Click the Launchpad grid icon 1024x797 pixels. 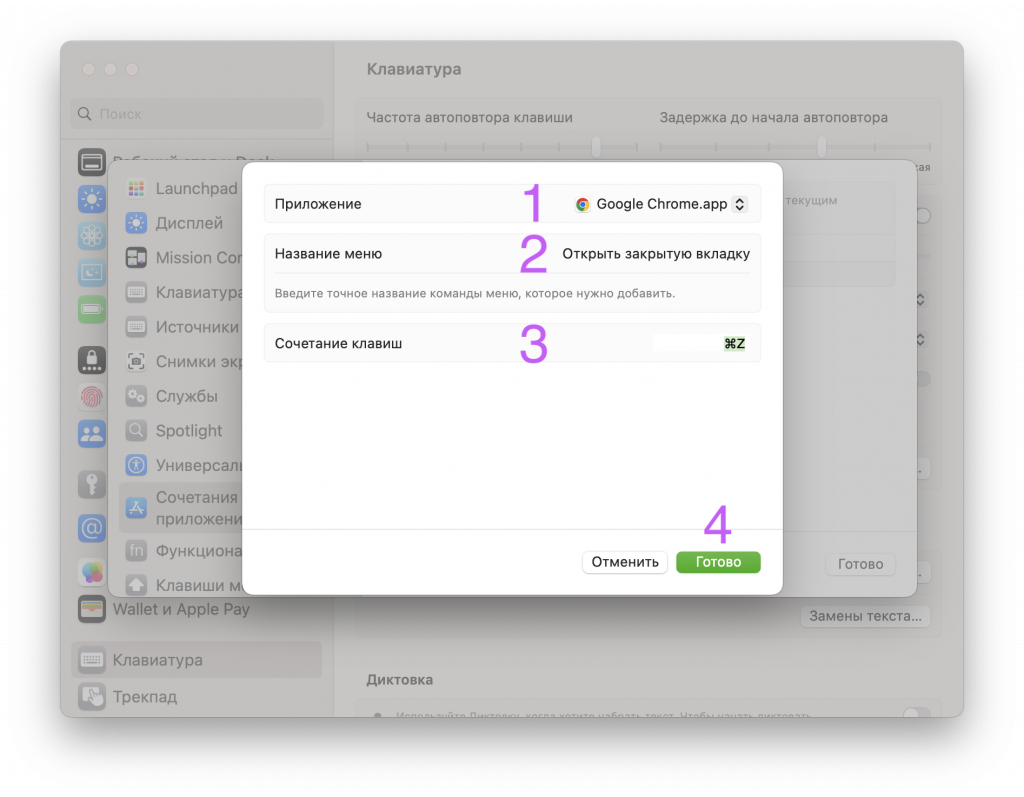[136, 189]
